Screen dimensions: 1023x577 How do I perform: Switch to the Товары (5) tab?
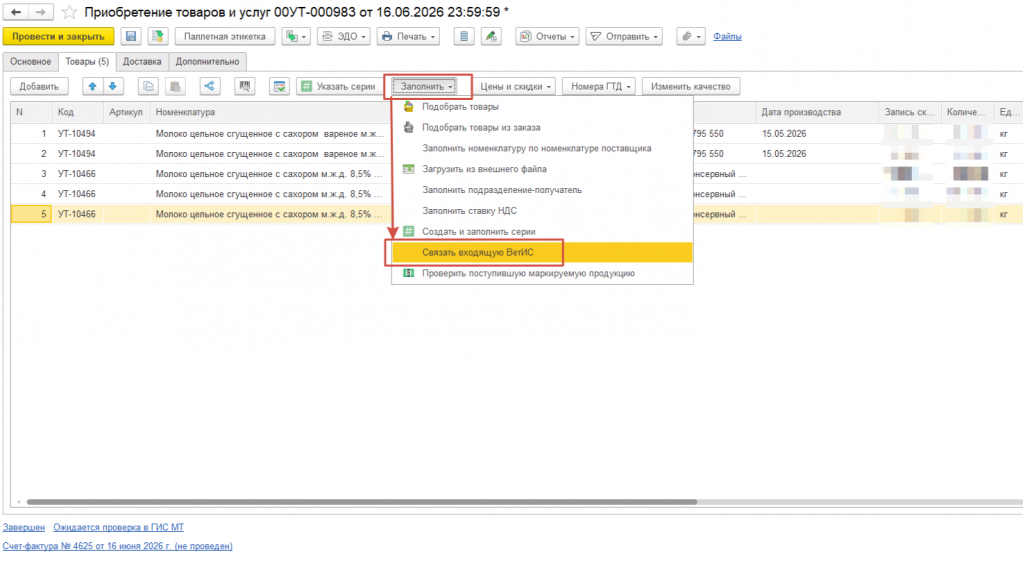(87, 61)
